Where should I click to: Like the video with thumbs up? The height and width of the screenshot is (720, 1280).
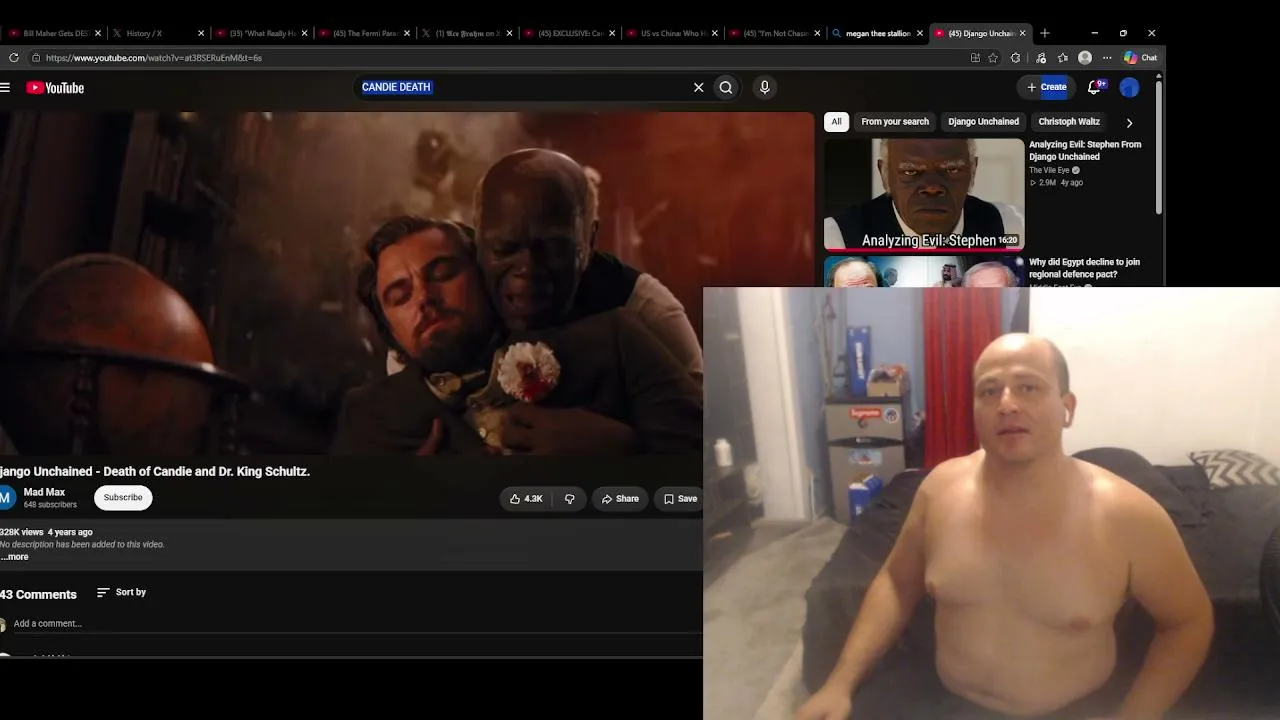click(526, 499)
